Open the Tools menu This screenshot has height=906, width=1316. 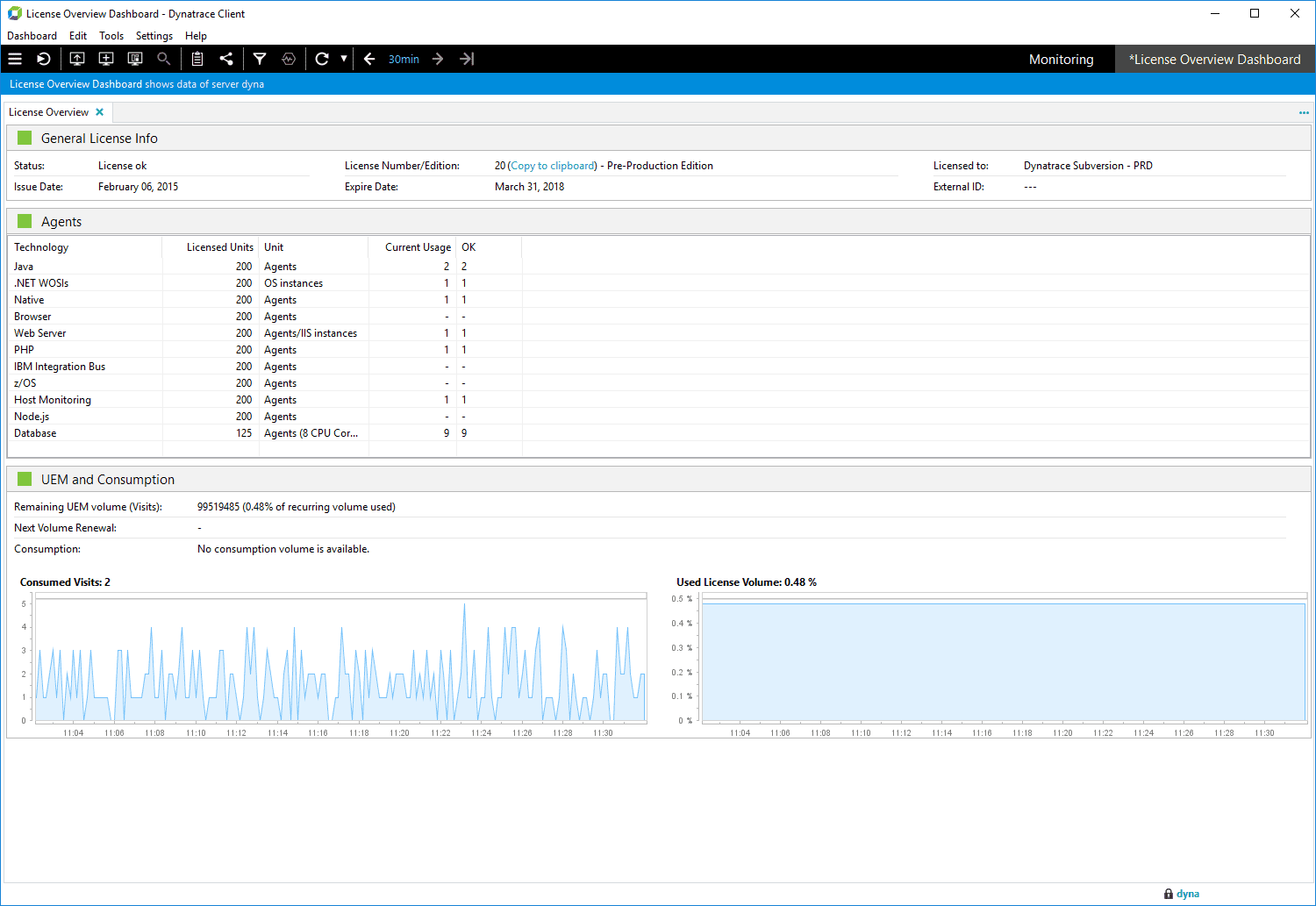[x=111, y=36]
